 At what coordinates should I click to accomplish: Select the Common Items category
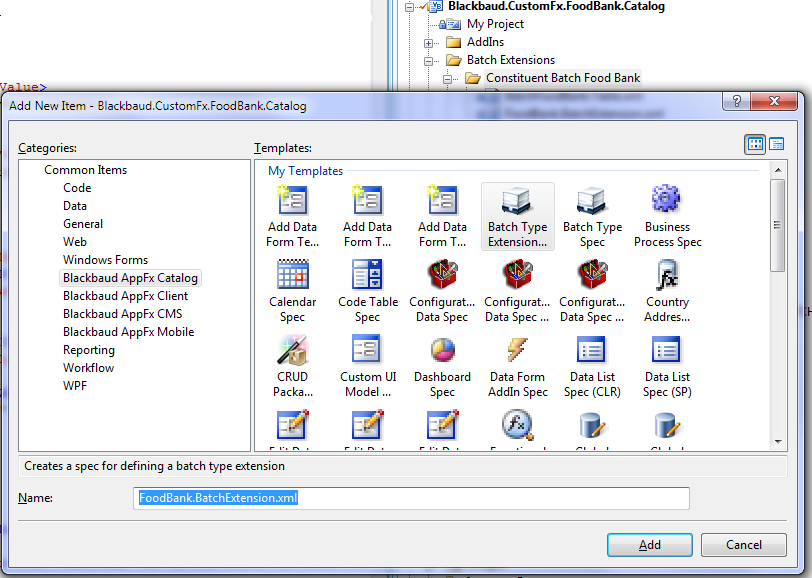85,170
